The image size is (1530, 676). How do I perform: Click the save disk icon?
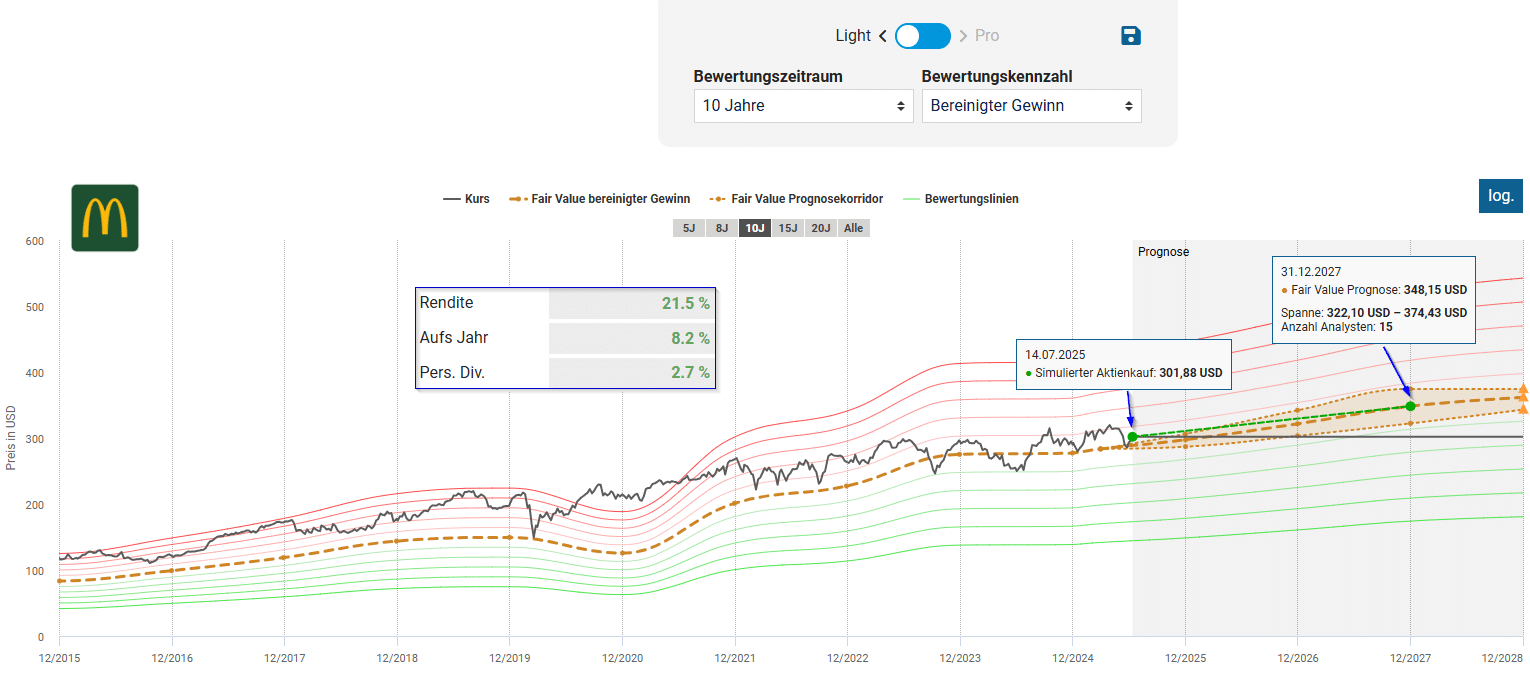(x=1131, y=36)
